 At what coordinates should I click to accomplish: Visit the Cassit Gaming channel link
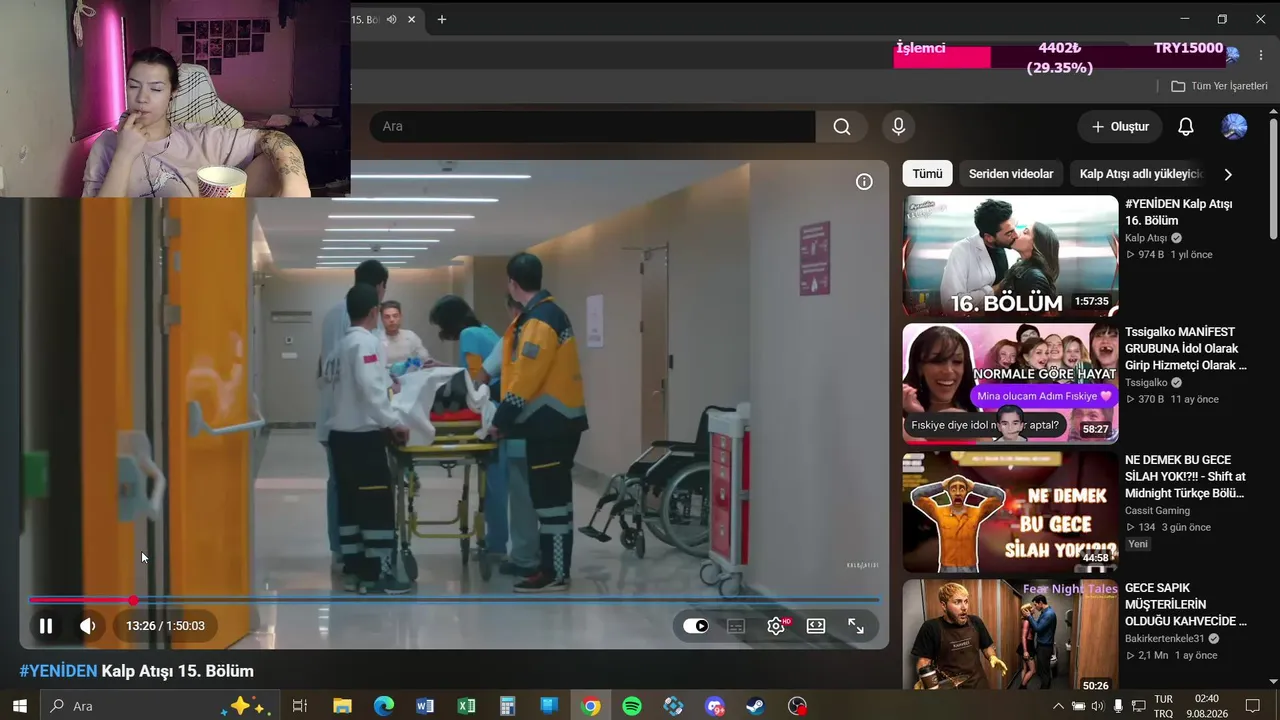click(1157, 511)
